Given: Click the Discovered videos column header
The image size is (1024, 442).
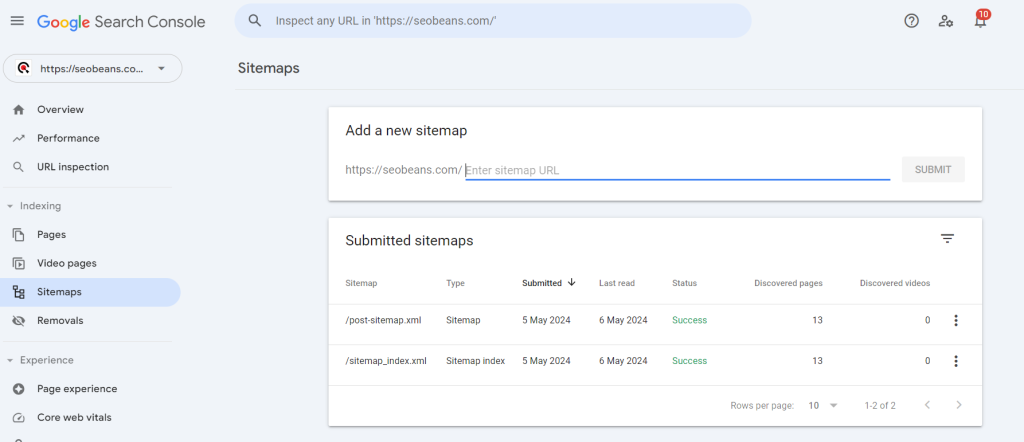Looking at the screenshot, I should (x=895, y=283).
